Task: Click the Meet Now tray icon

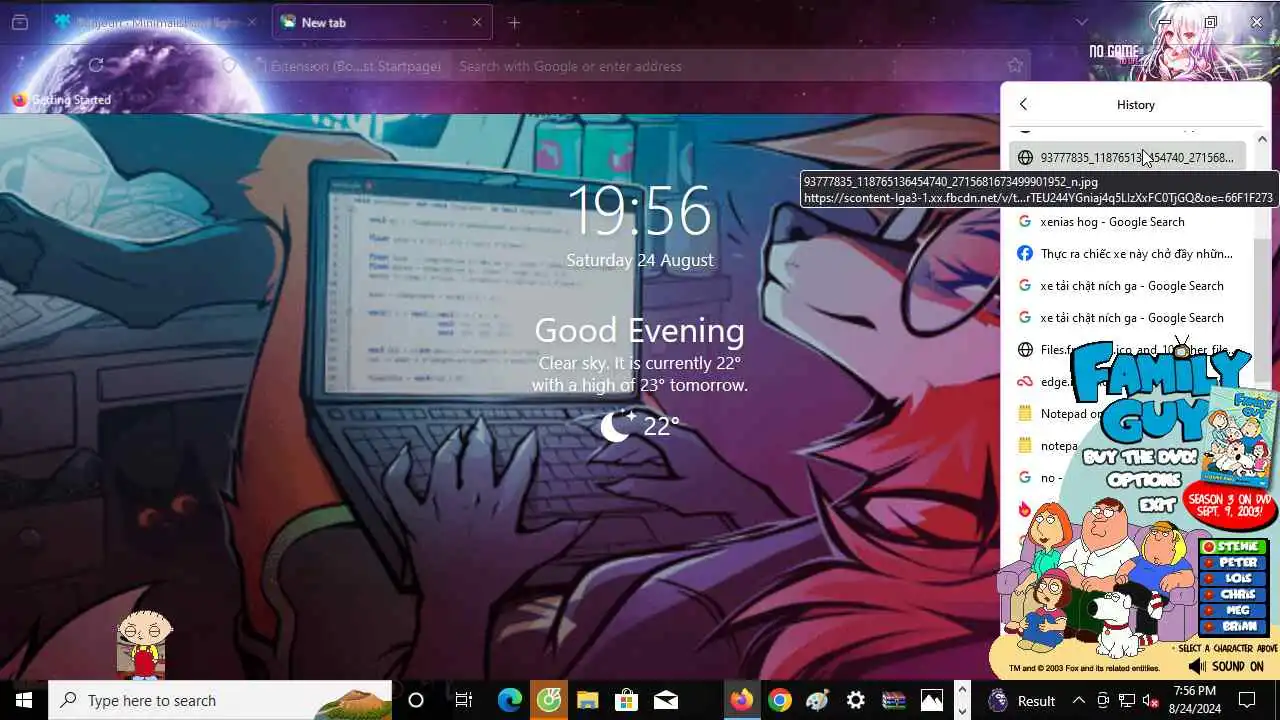Action: pyautogui.click(x=1103, y=700)
